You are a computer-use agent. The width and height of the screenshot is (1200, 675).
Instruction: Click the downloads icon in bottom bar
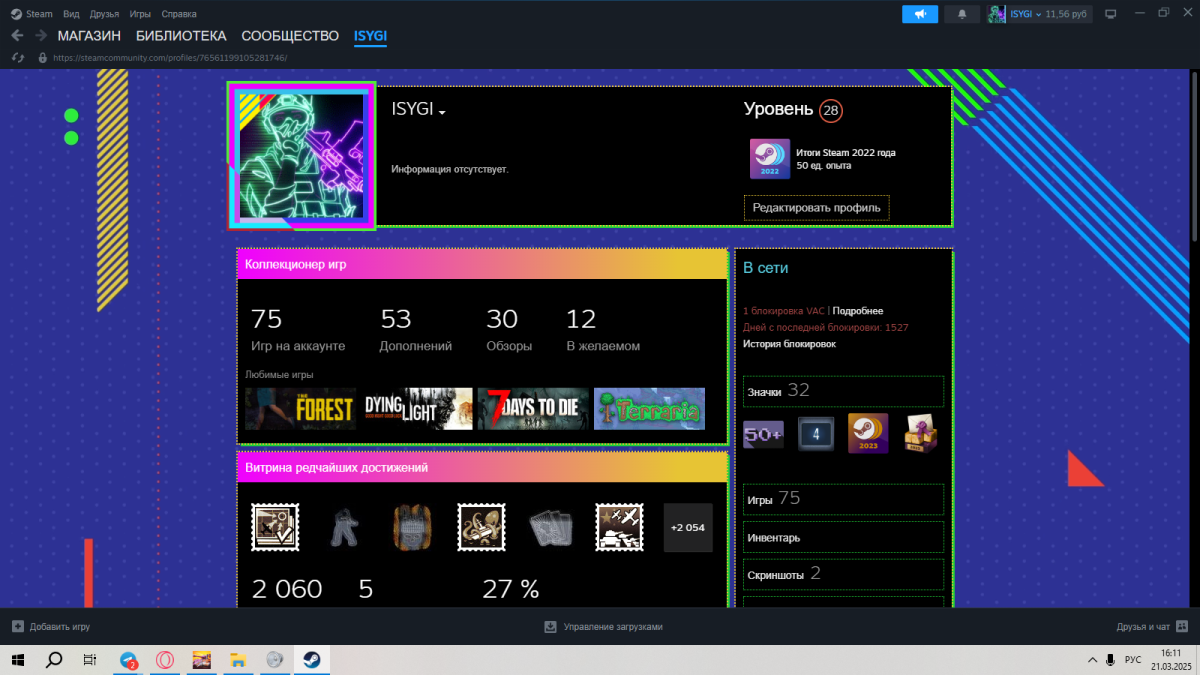550,627
